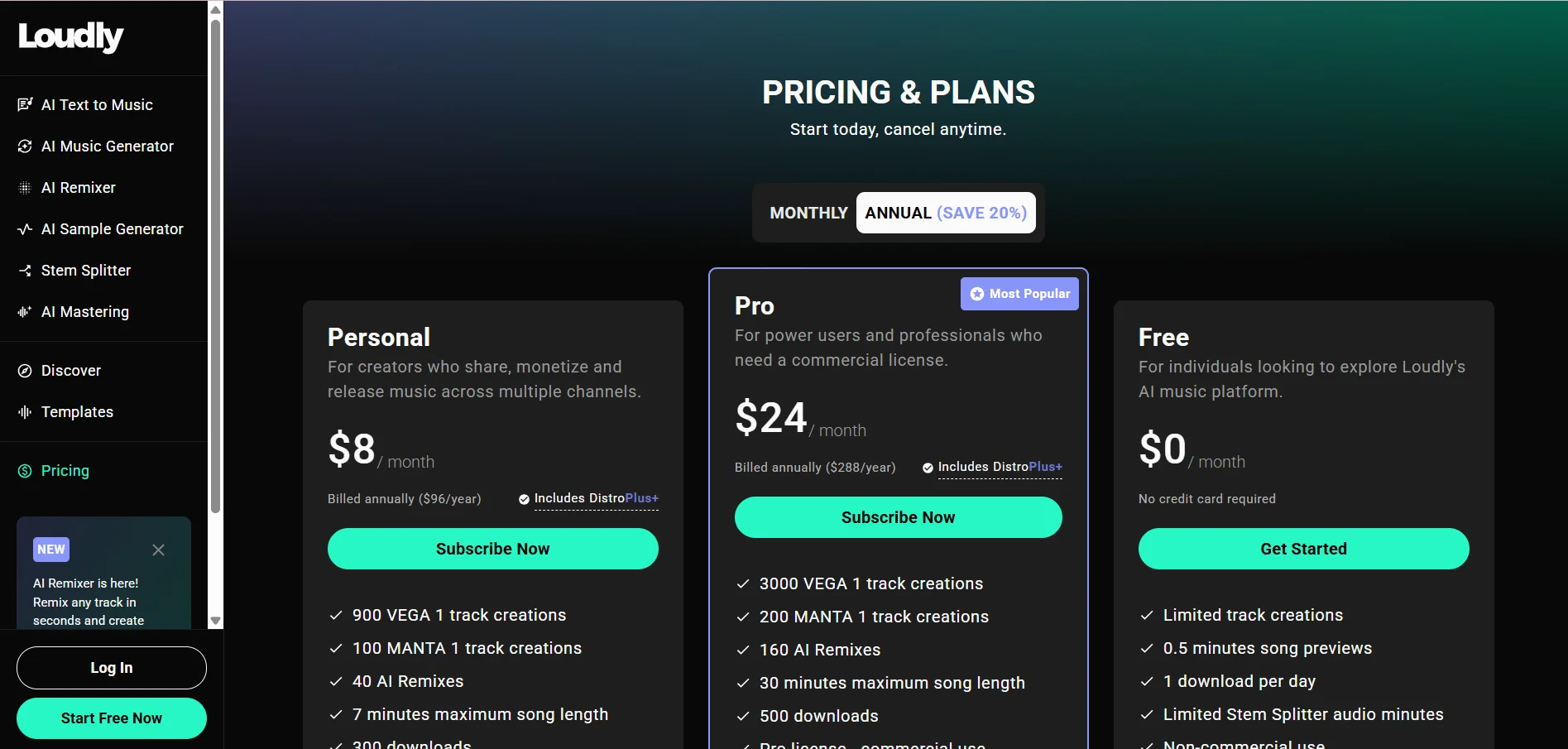Subscribe to the Pro plan
1568x749 pixels.
pos(899,517)
